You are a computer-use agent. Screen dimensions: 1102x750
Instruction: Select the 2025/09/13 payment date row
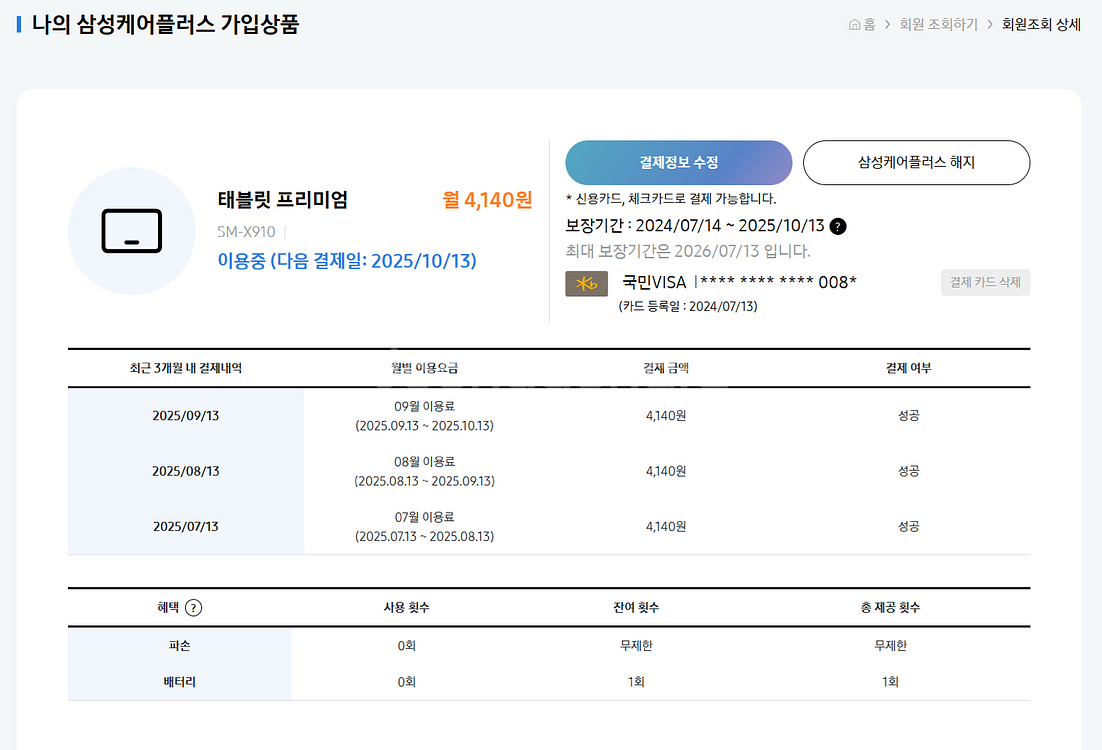[x=185, y=416]
